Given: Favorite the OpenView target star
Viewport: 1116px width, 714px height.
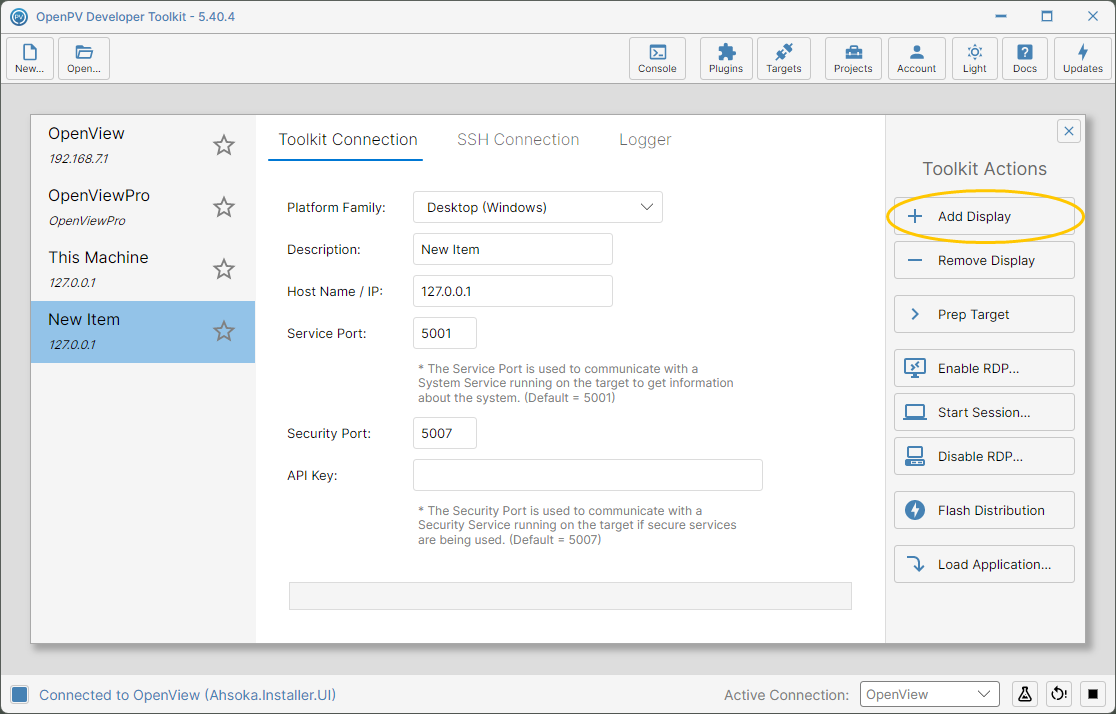Looking at the screenshot, I should click(x=224, y=145).
